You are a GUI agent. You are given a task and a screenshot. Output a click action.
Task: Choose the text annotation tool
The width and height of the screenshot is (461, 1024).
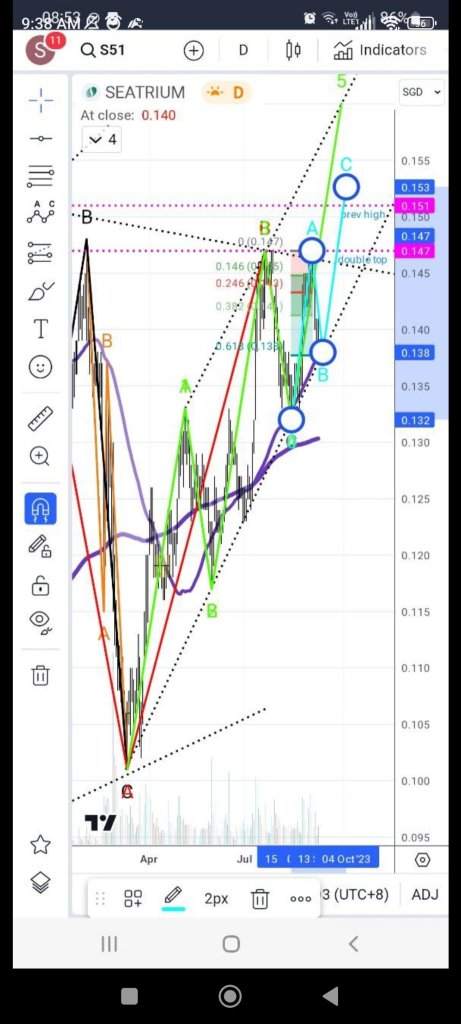click(40, 328)
